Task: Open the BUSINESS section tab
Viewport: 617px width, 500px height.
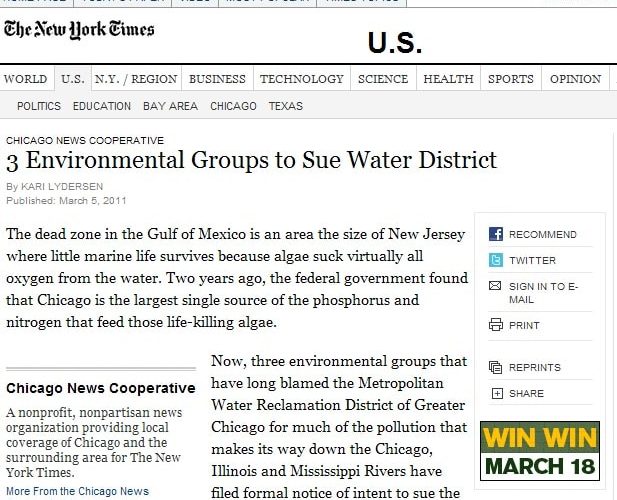Action: (217, 79)
